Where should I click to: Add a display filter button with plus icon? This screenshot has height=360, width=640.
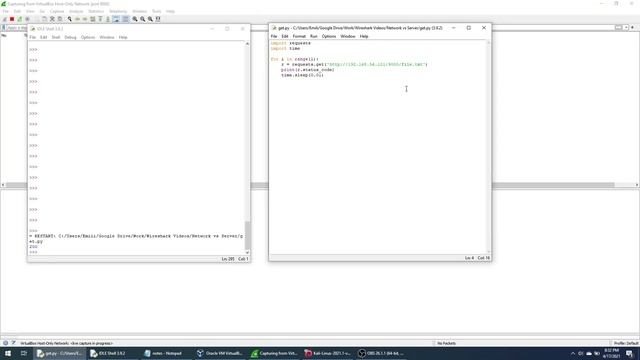coord(633,28)
